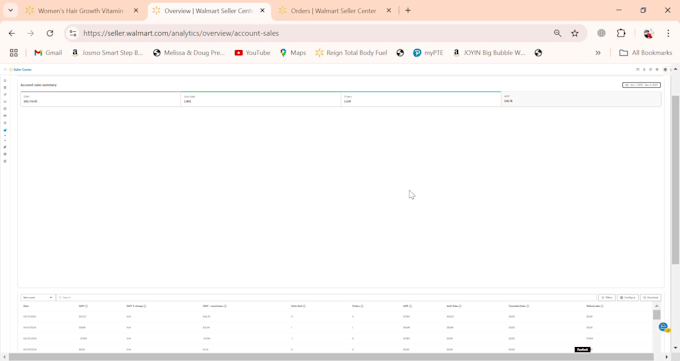Open the tab search dropdown arrow
This screenshot has width=680, height=361.
point(10,10)
